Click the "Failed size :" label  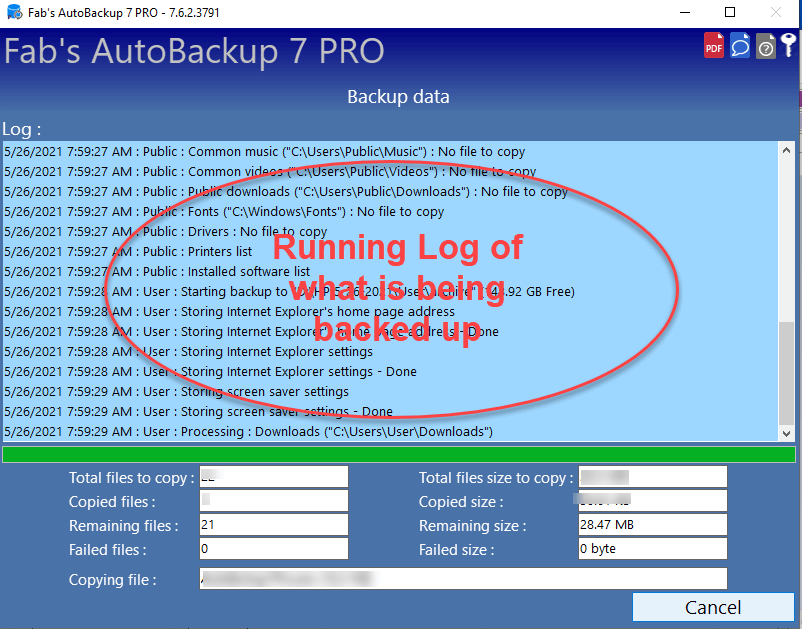click(457, 550)
